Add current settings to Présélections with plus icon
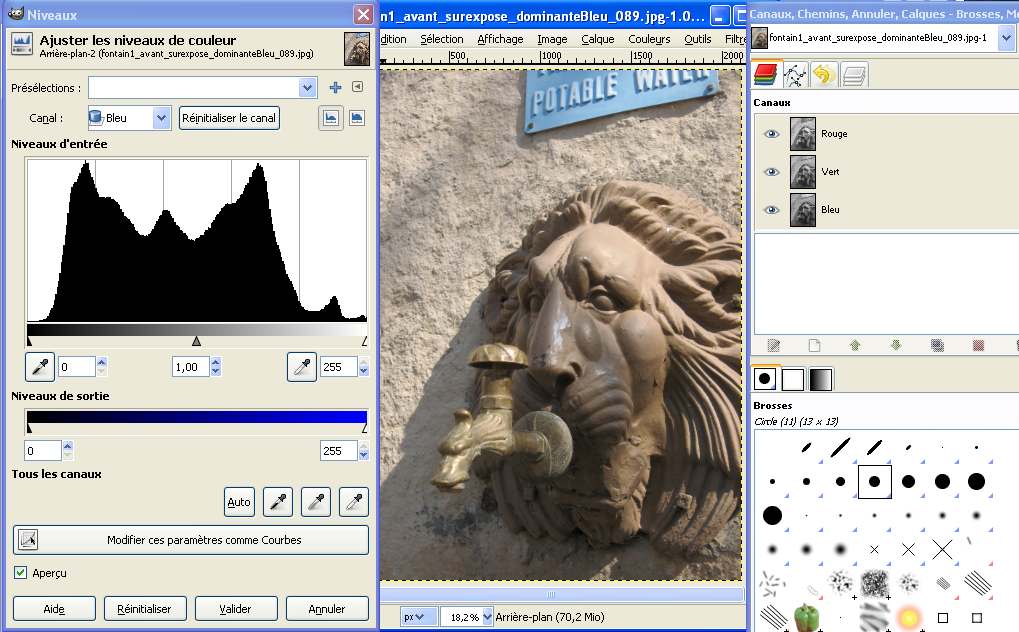The width and height of the screenshot is (1019, 632). point(335,87)
